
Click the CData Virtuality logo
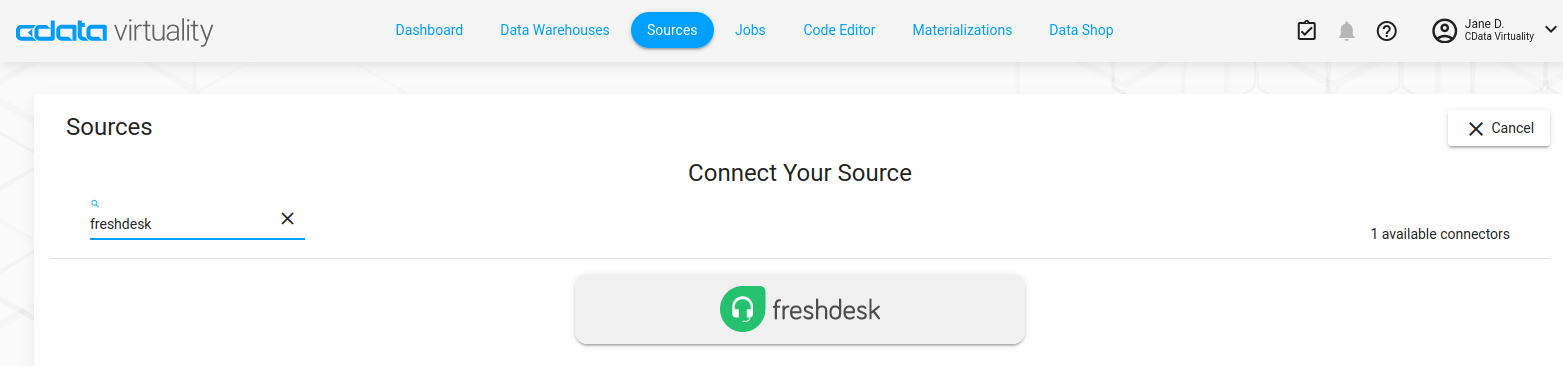(x=115, y=31)
